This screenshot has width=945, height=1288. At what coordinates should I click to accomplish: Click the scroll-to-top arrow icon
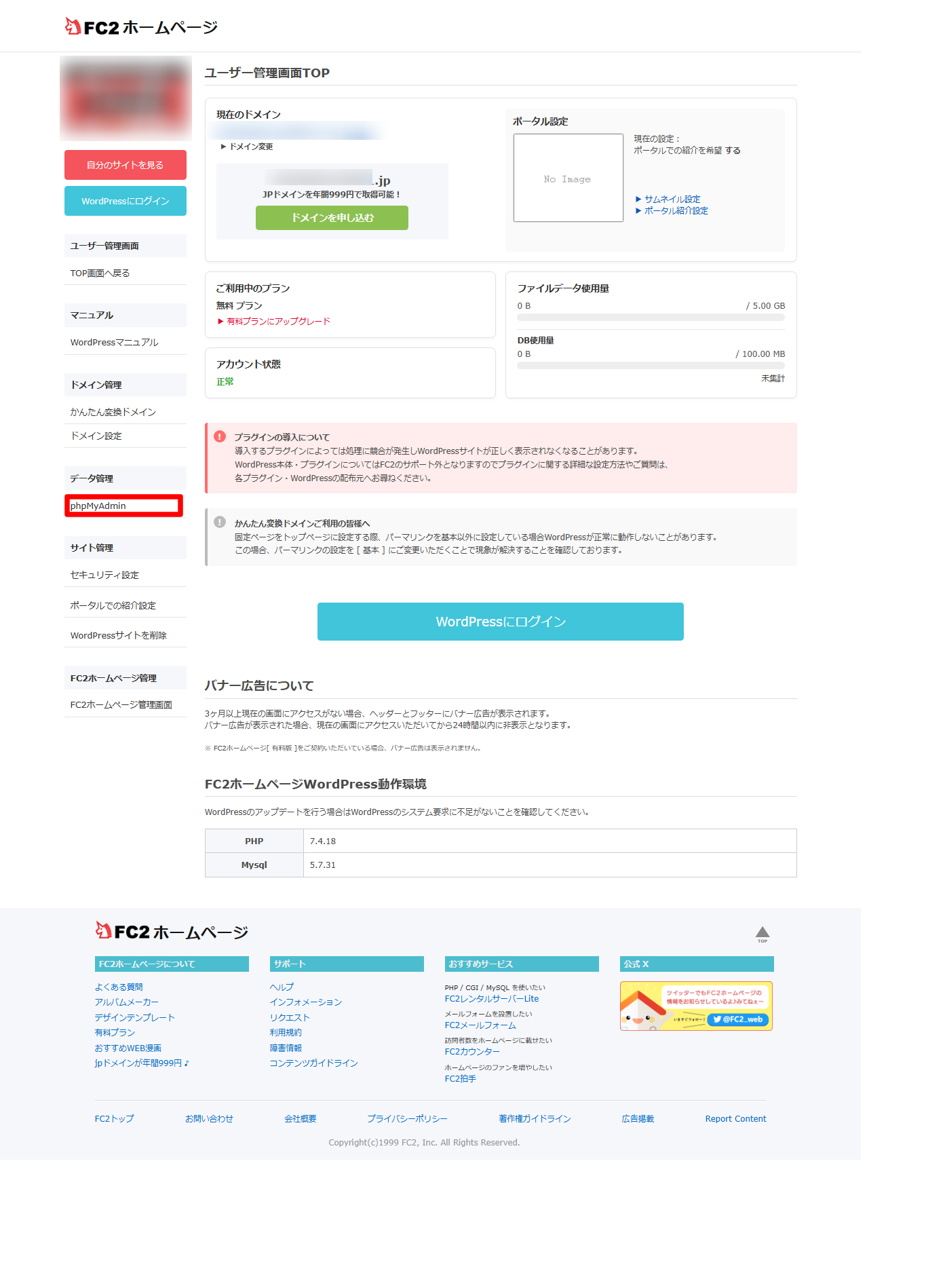tap(763, 934)
